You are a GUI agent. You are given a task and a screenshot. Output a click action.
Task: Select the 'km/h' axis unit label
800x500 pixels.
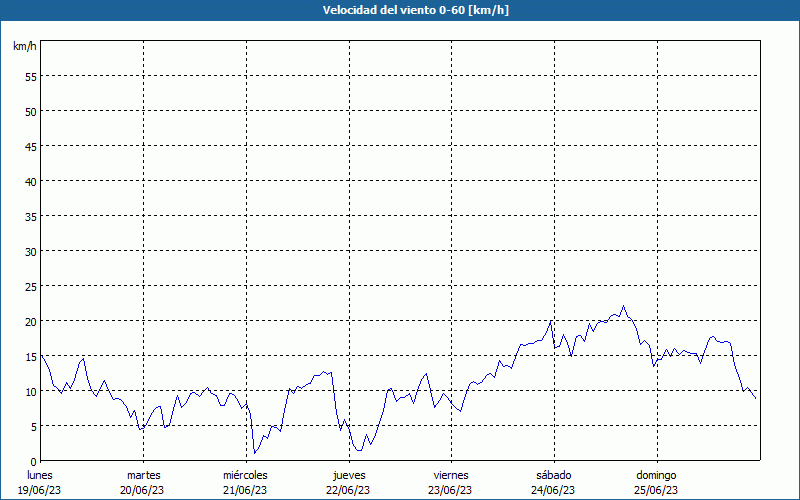click(25, 46)
